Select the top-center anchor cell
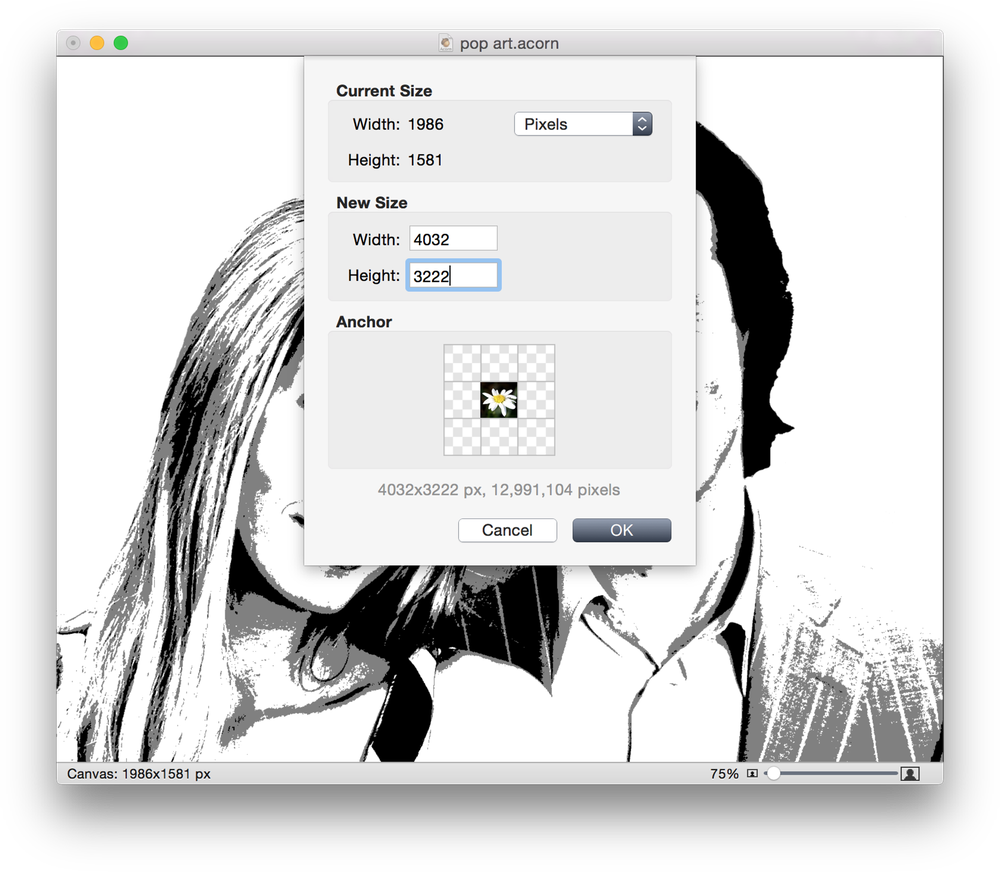 pyautogui.click(x=498, y=361)
